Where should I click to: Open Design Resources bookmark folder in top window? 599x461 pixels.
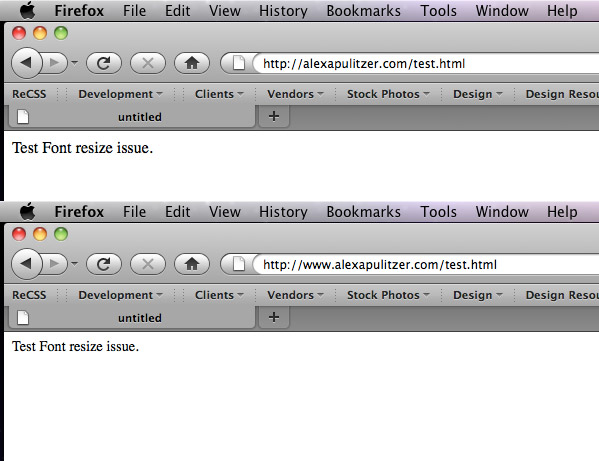[562, 94]
